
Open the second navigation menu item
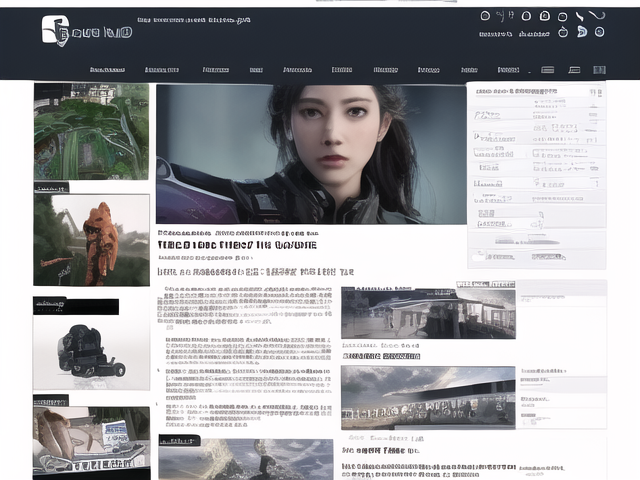[x=161, y=70]
